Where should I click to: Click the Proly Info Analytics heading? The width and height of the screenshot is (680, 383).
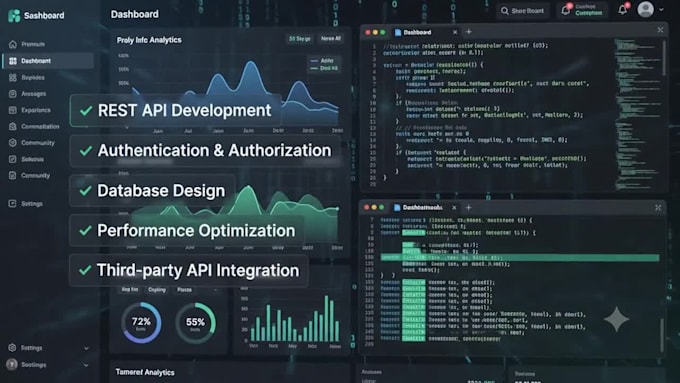[x=149, y=40]
